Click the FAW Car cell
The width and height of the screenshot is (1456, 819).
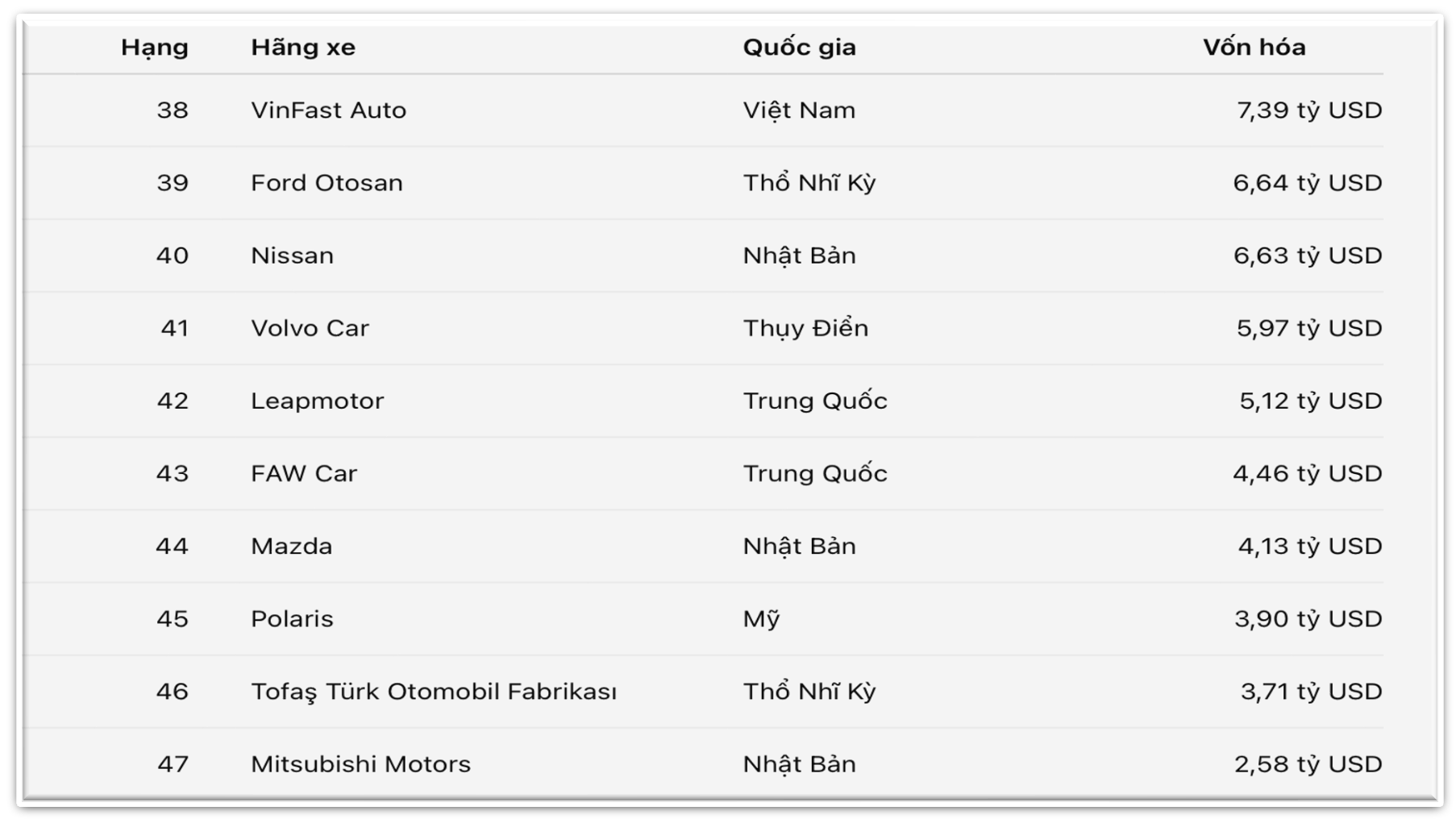coord(304,473)
